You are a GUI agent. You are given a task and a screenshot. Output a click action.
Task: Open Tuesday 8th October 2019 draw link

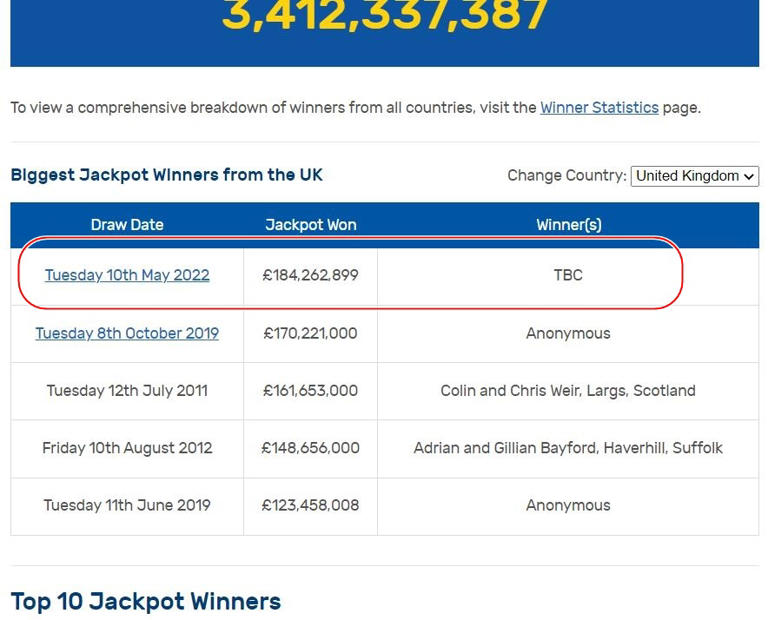pos(127,333)
